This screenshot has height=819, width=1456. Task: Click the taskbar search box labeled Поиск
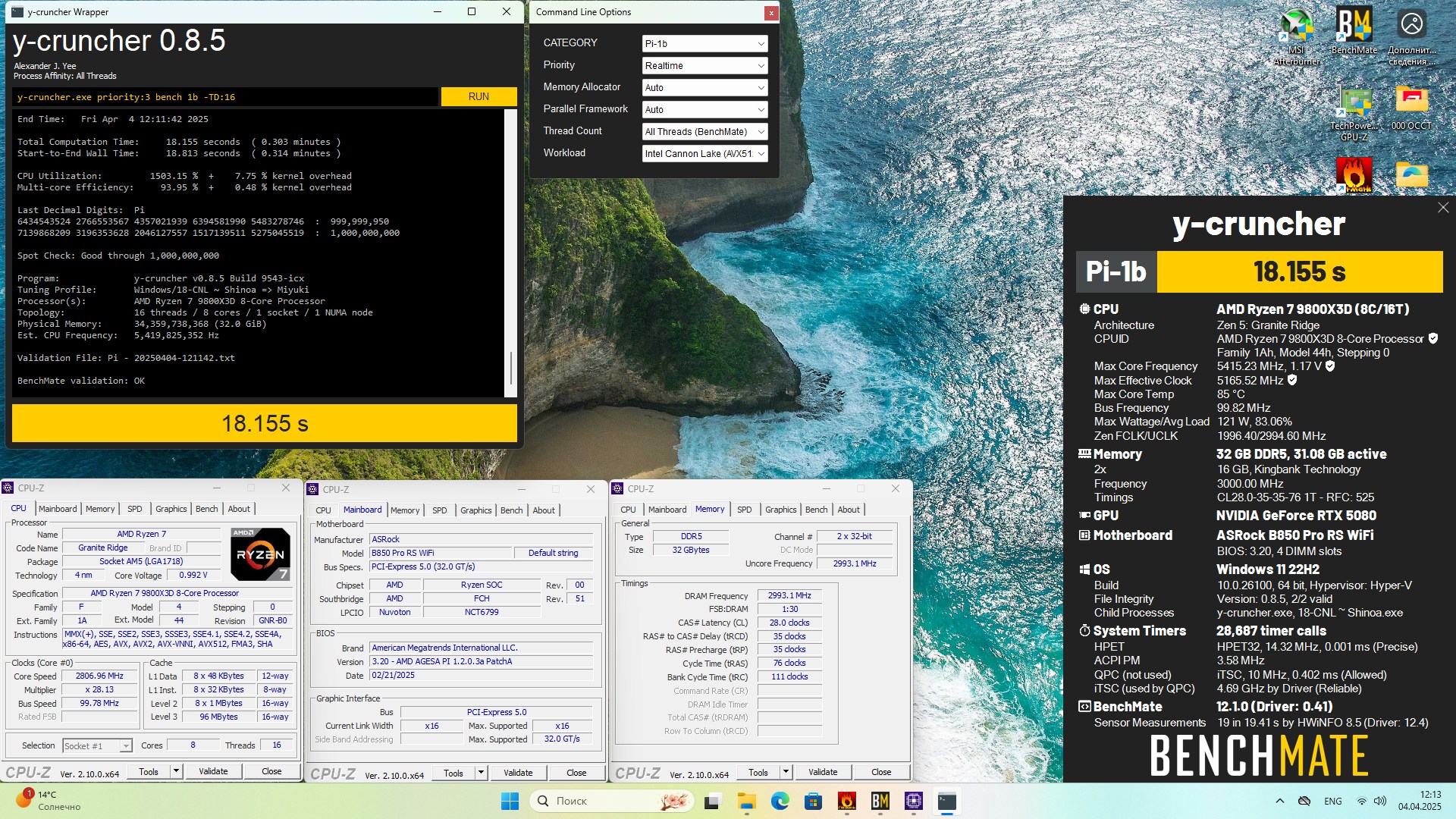click(613, 801)
